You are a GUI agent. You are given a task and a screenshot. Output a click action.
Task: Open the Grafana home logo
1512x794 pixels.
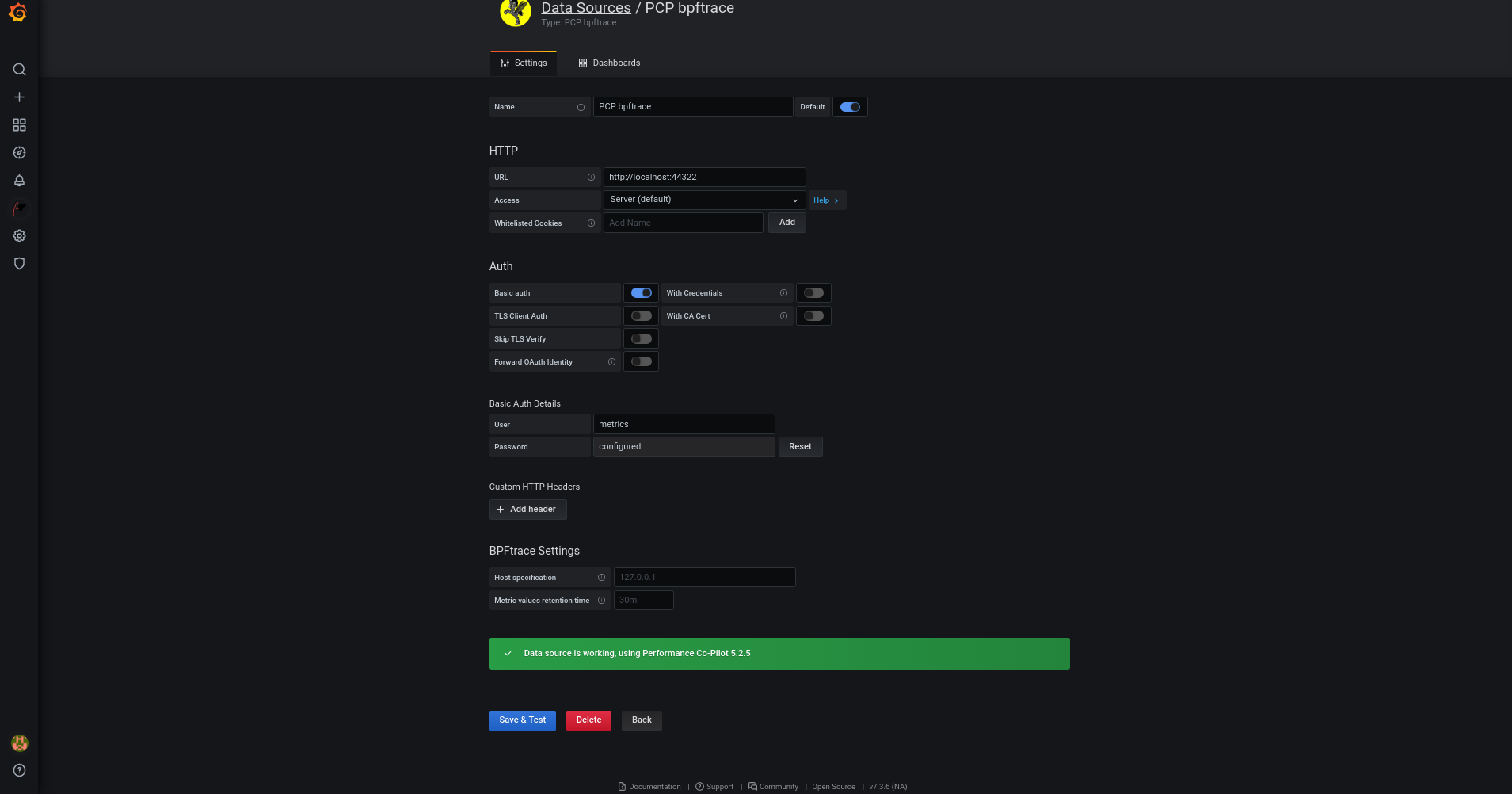tap(18, 13)
